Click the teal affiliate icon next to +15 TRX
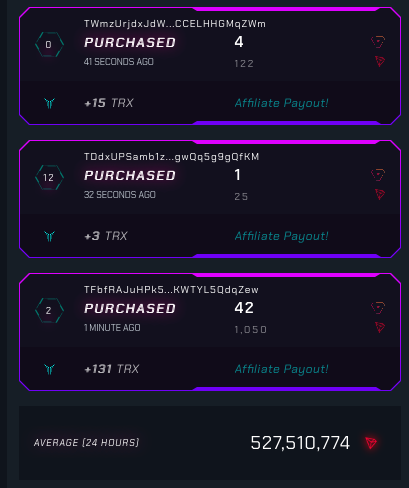Viewport: 409px width, 488px height. (x=50, y=103)
